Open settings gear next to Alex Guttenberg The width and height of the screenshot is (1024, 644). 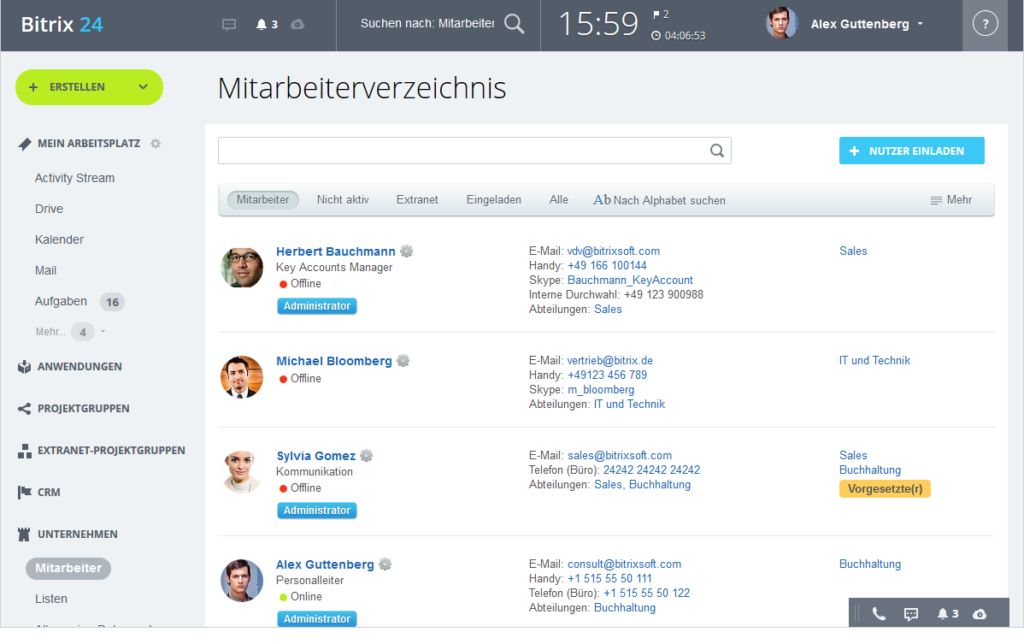pyautogui.click(x=385, y=564)
